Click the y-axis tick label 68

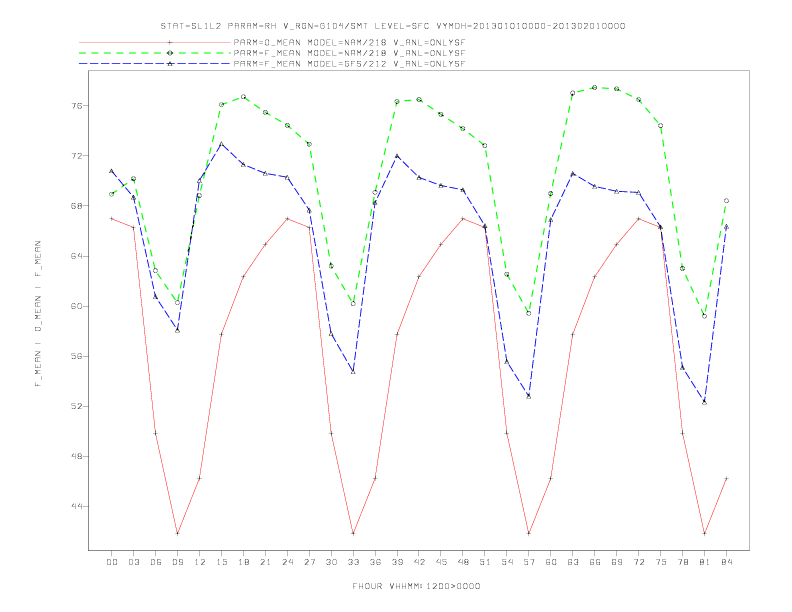click(x=77, y=206)
